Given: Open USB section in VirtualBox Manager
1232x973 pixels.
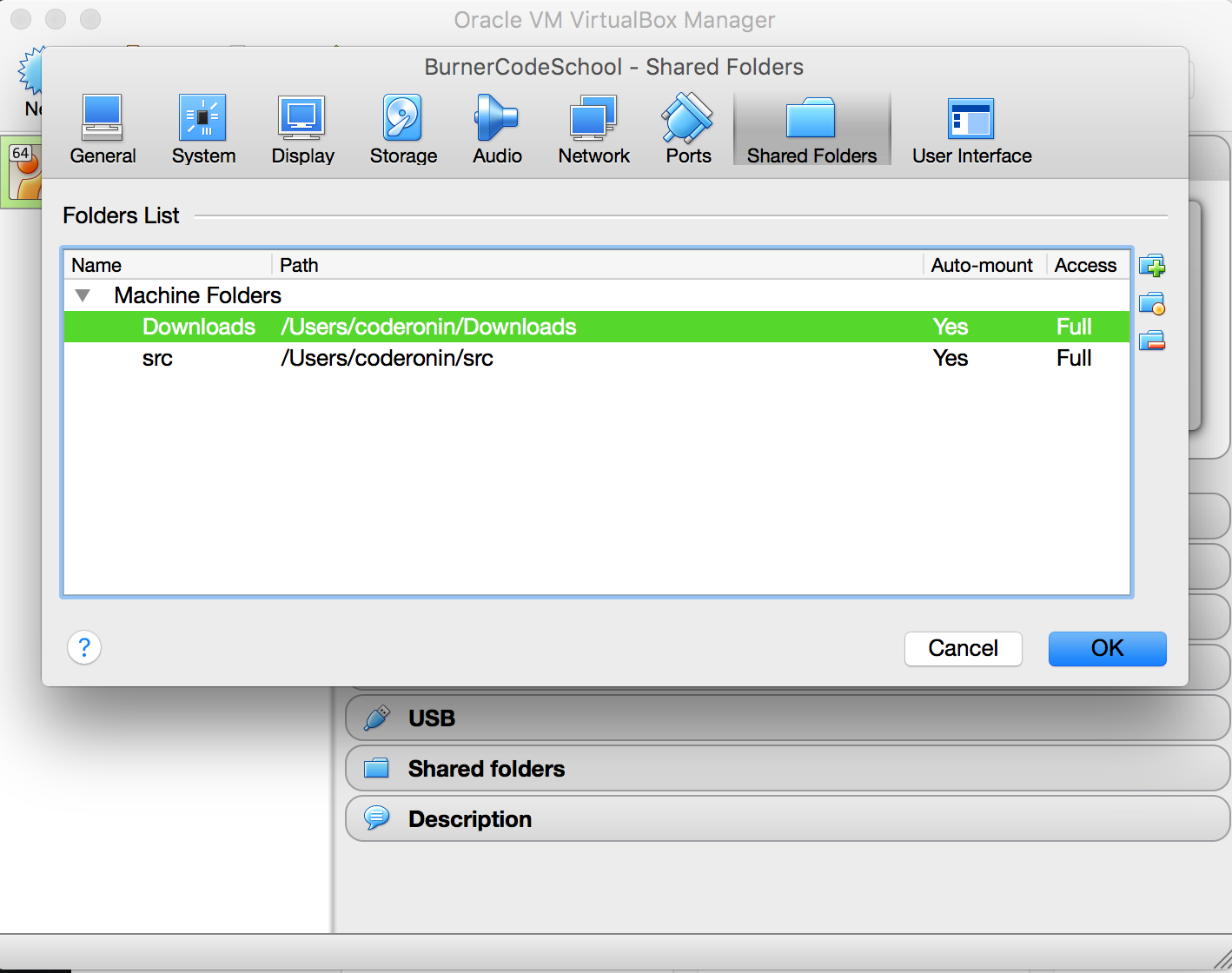Looking at the screenshot, I should (787, 718).
